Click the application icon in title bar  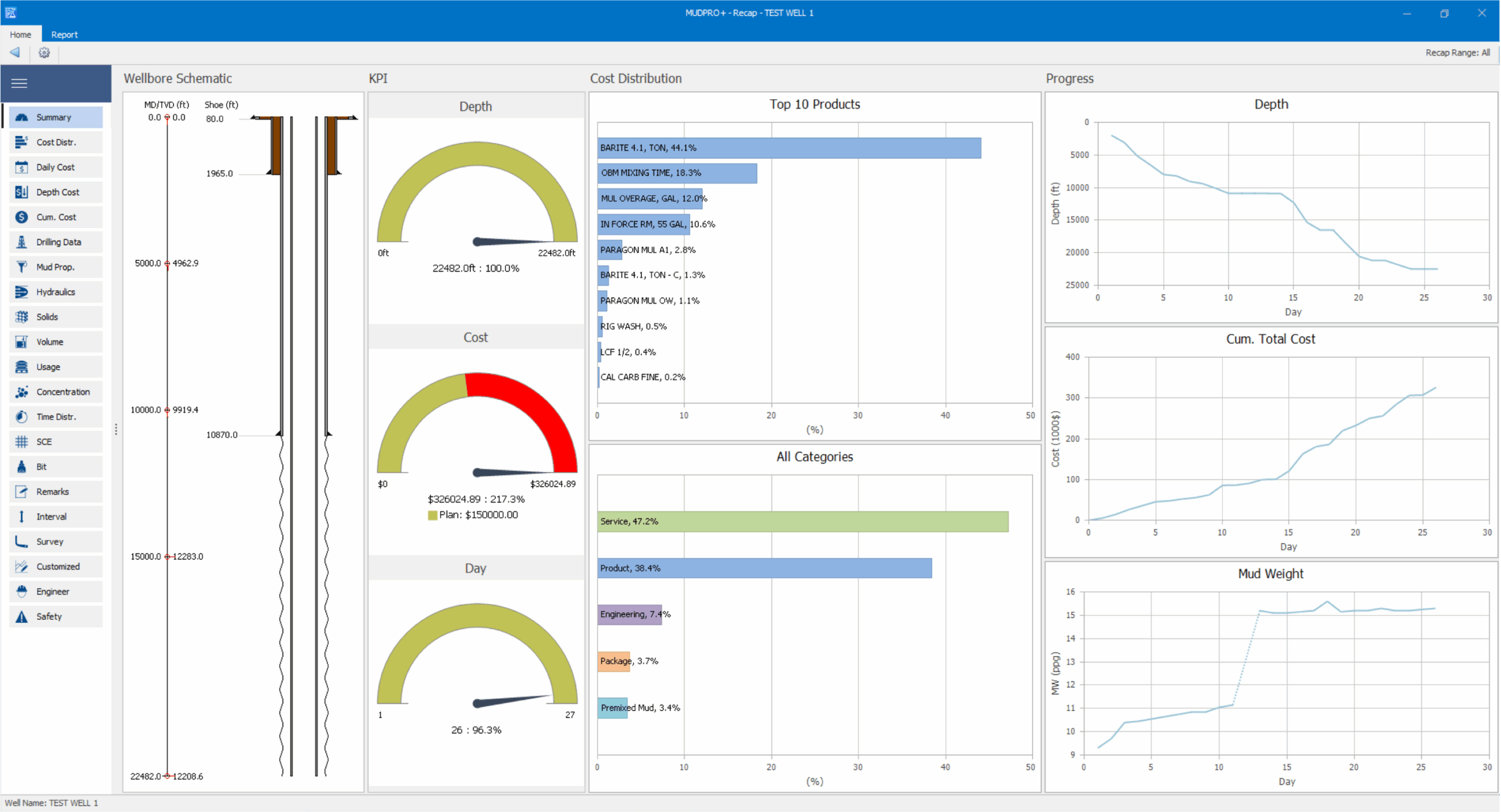pos(11,12)
